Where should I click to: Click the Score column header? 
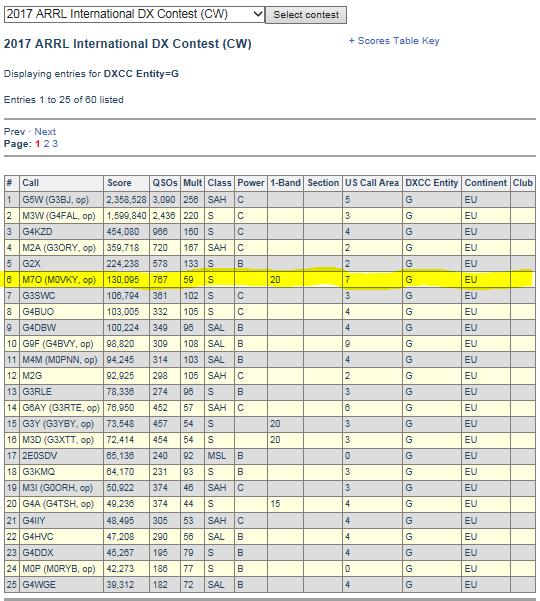click(x=119, y=183)
